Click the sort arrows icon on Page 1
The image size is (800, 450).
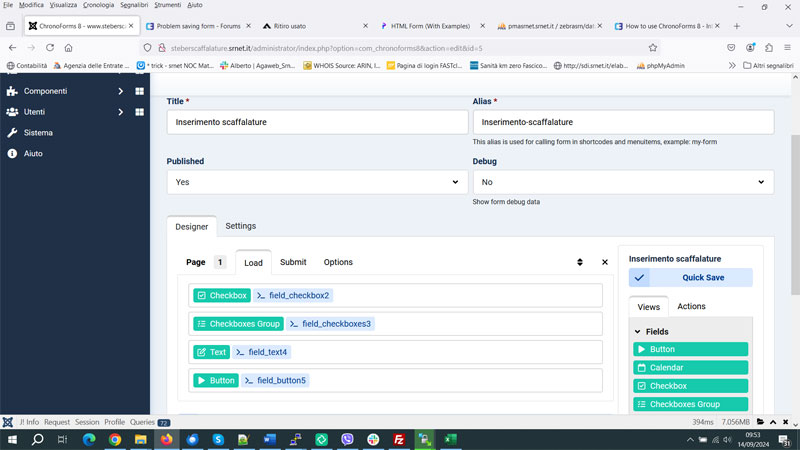[579, 262]
